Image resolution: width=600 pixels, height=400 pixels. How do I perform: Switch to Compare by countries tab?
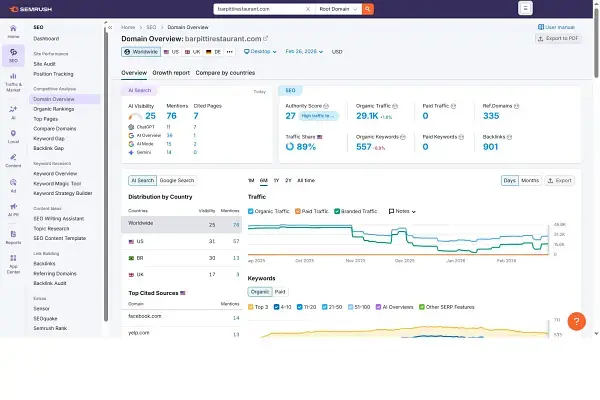coord(226,73)
